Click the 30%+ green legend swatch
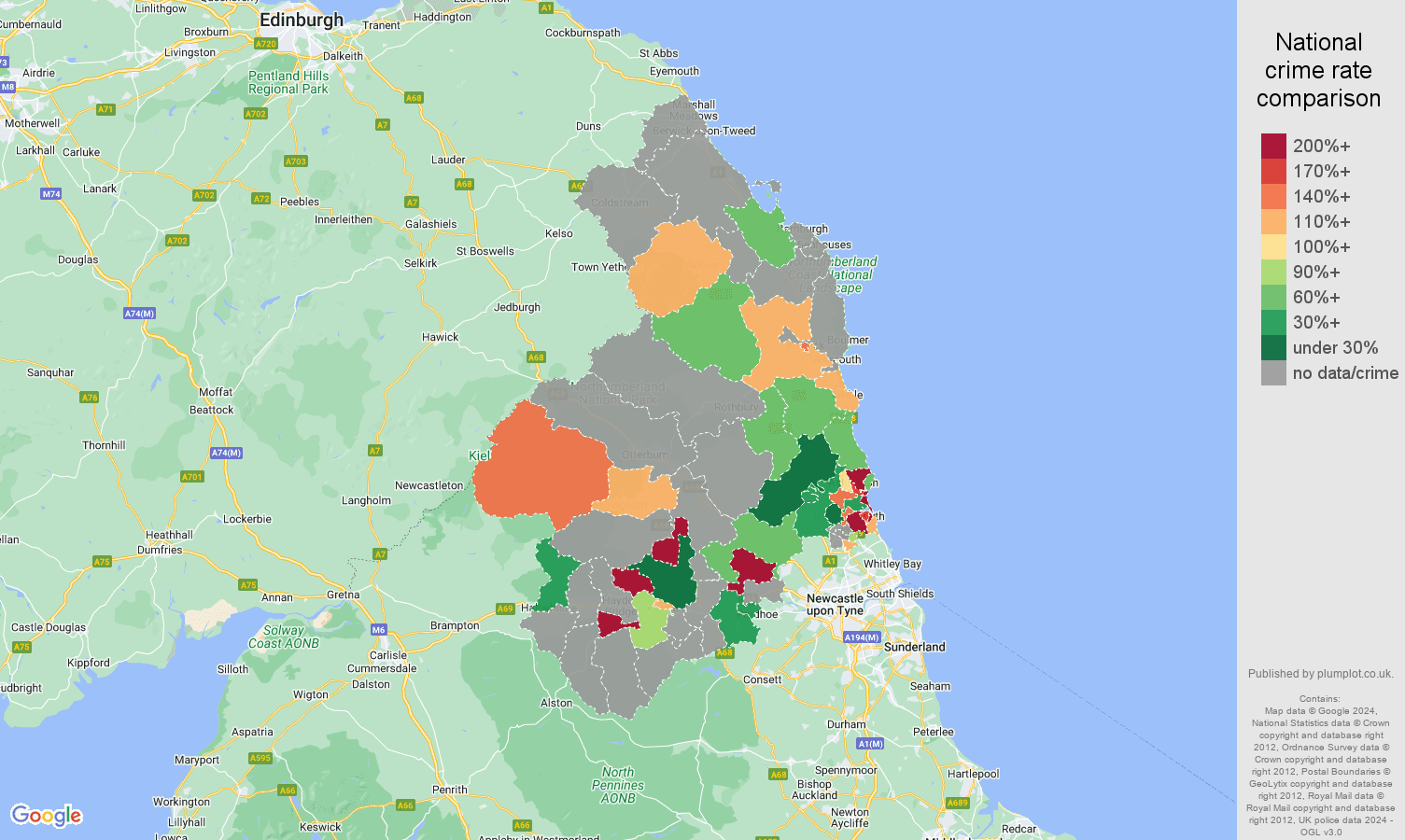This screenshot has width=1405, height=840. (x=1273, y=323)
